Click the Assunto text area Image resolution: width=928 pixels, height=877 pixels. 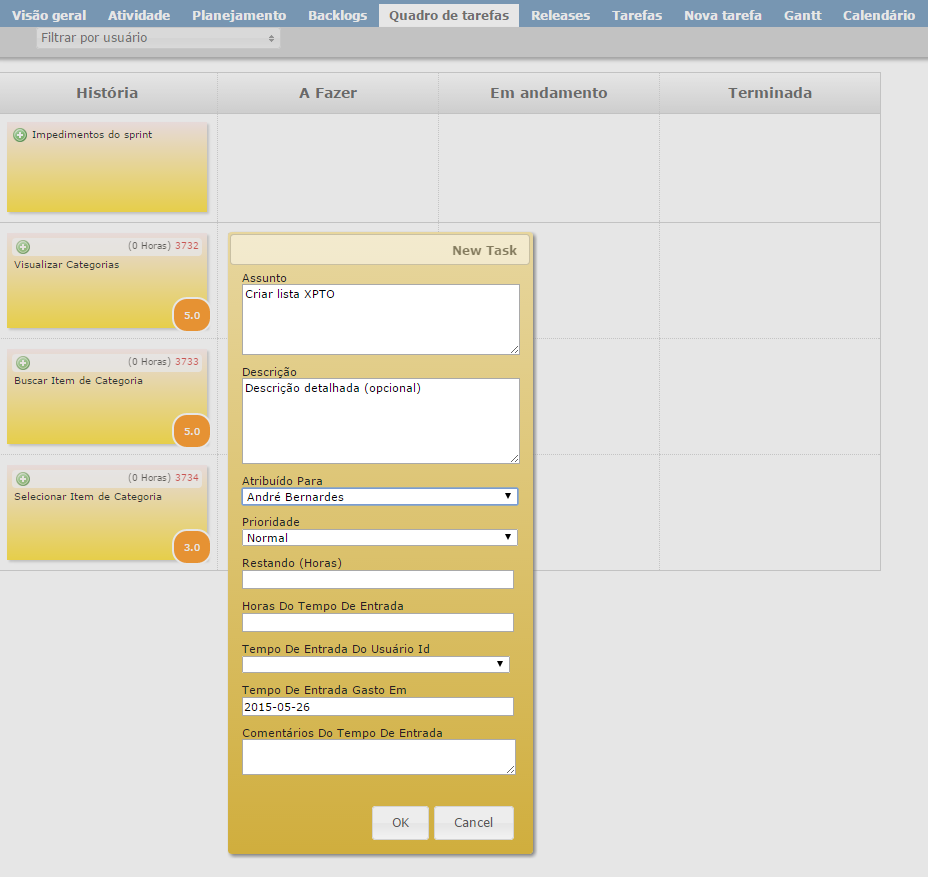(381, 320)
